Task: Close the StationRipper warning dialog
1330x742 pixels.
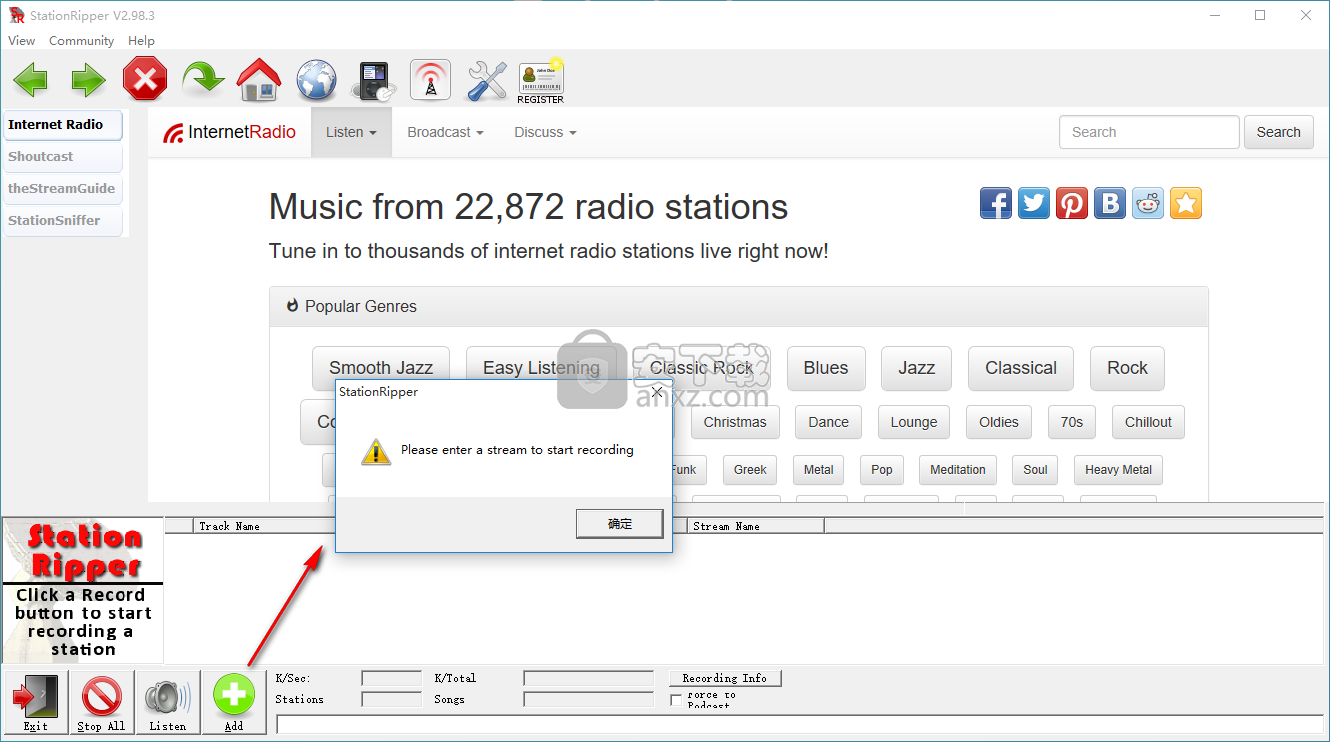Action: pos(657,392)
